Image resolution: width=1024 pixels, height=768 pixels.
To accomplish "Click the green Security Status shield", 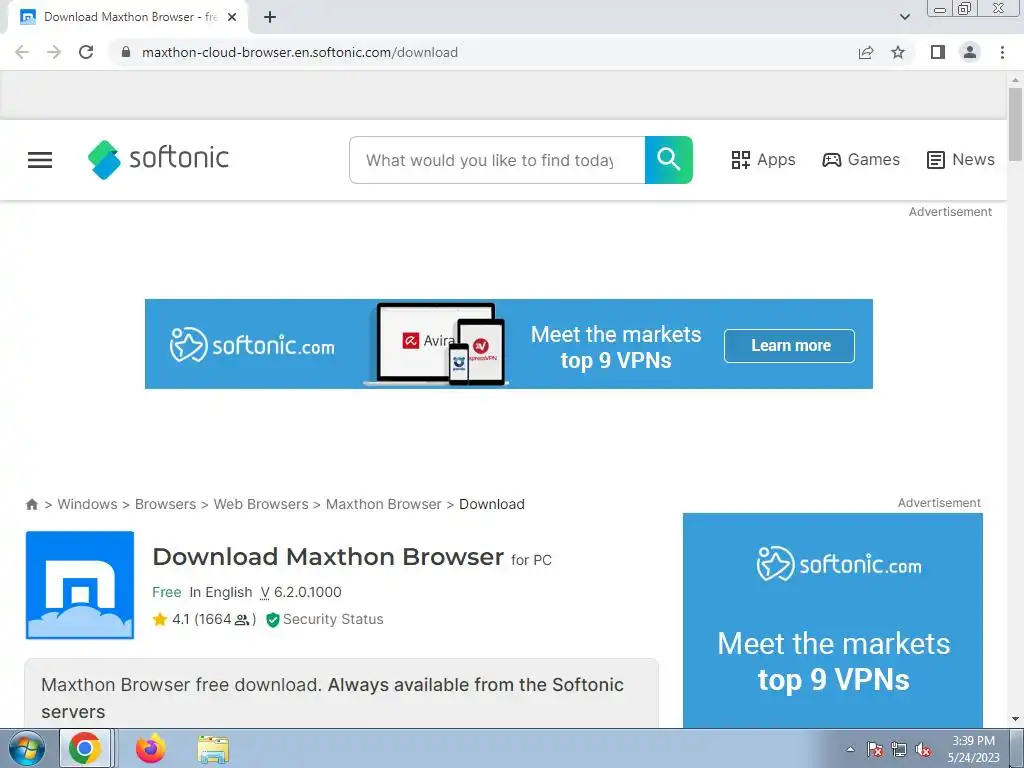I will tap(273, 620).
